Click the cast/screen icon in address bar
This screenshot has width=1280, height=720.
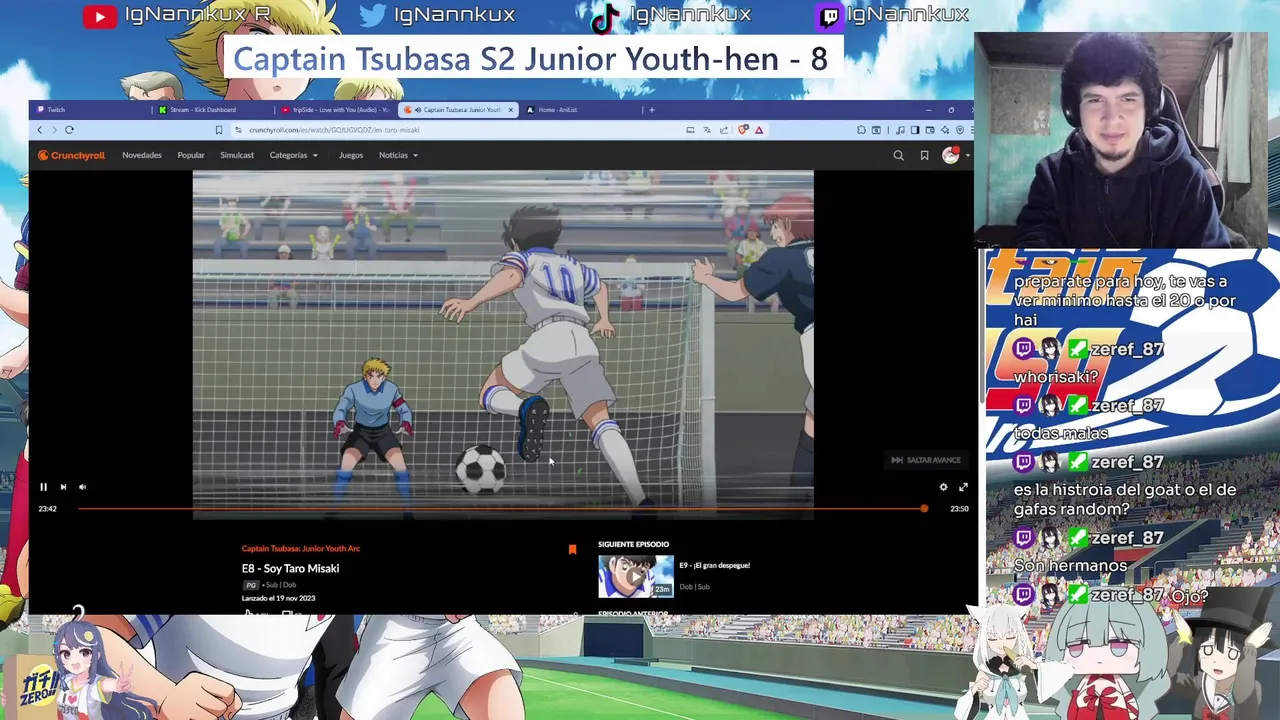(x=690, y=130)
